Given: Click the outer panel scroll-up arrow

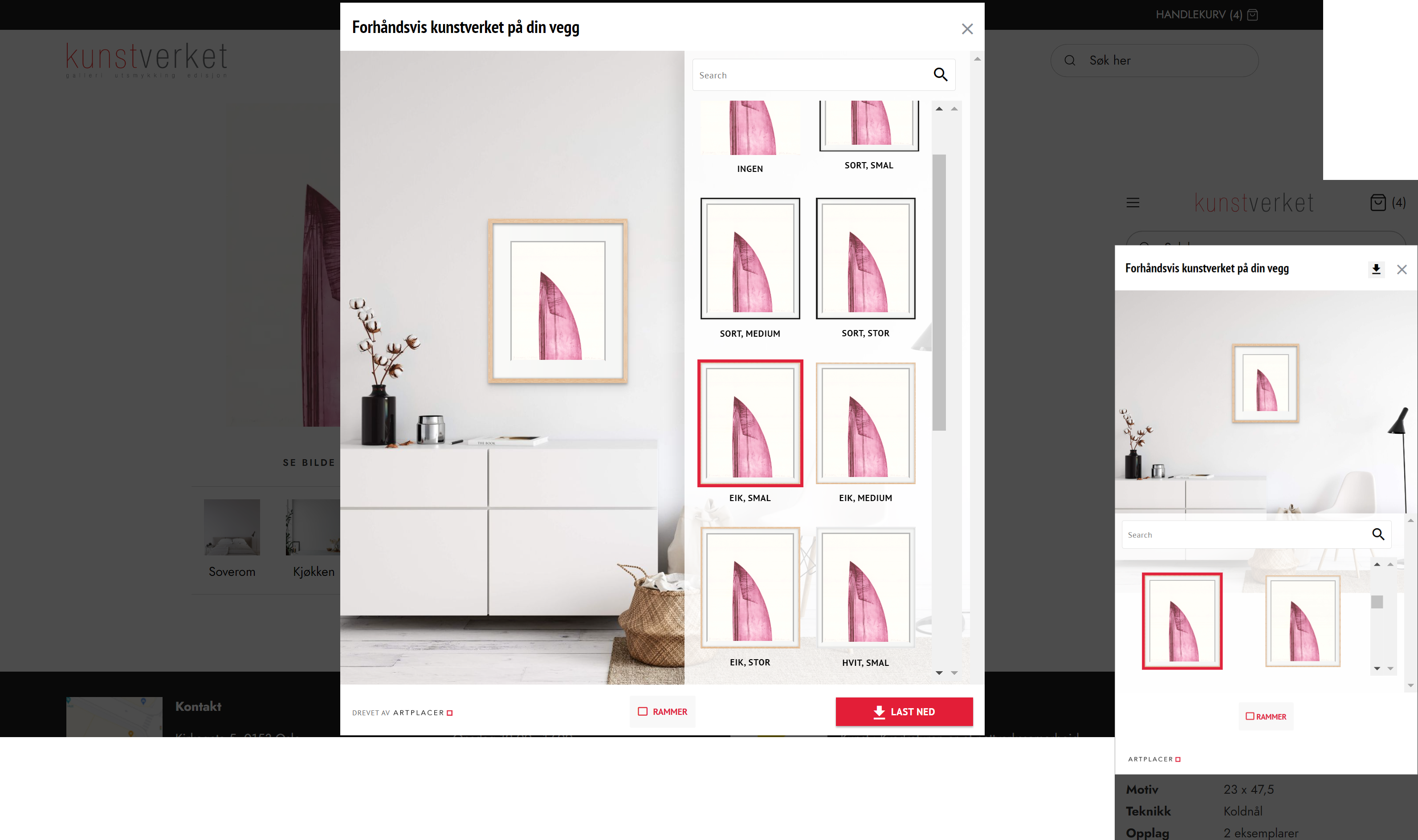Looking at the screenshot, I should (x=977, y=59).
